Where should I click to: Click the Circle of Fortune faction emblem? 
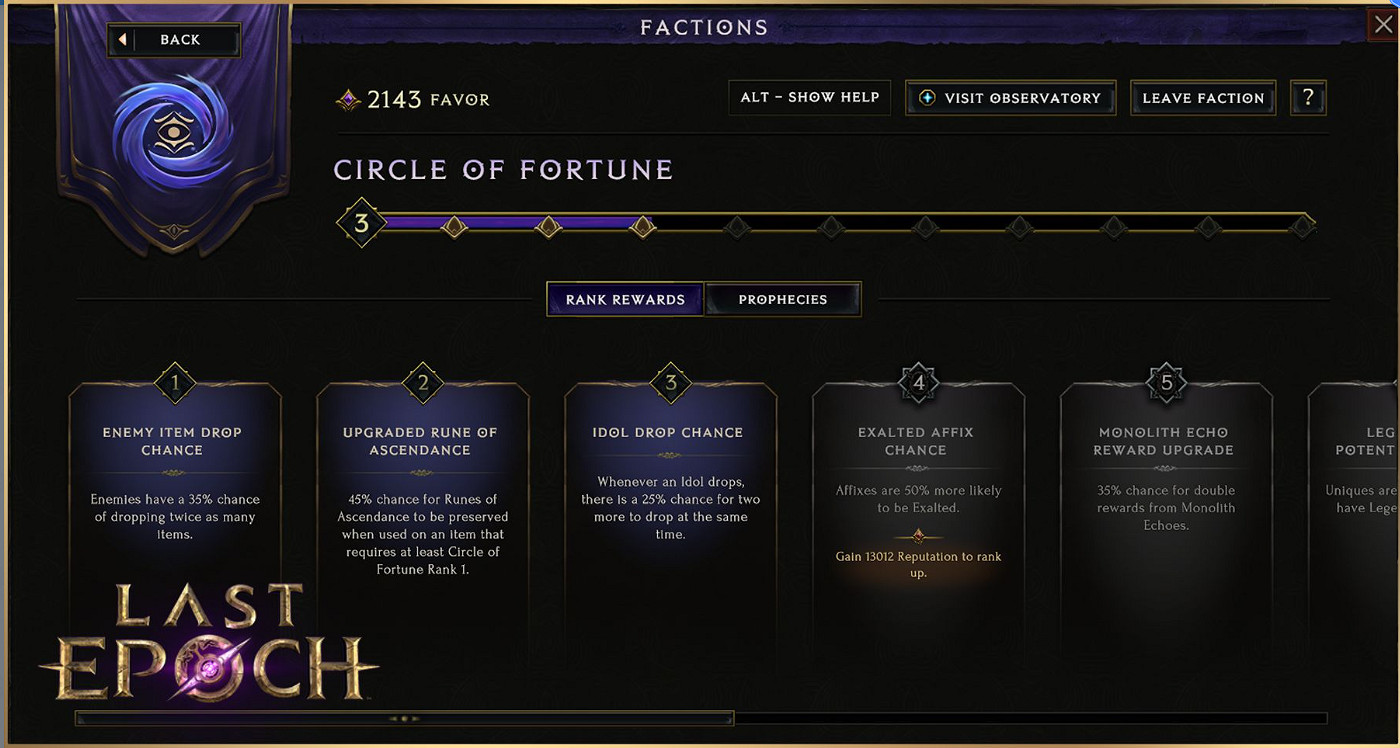pos(173,131)
